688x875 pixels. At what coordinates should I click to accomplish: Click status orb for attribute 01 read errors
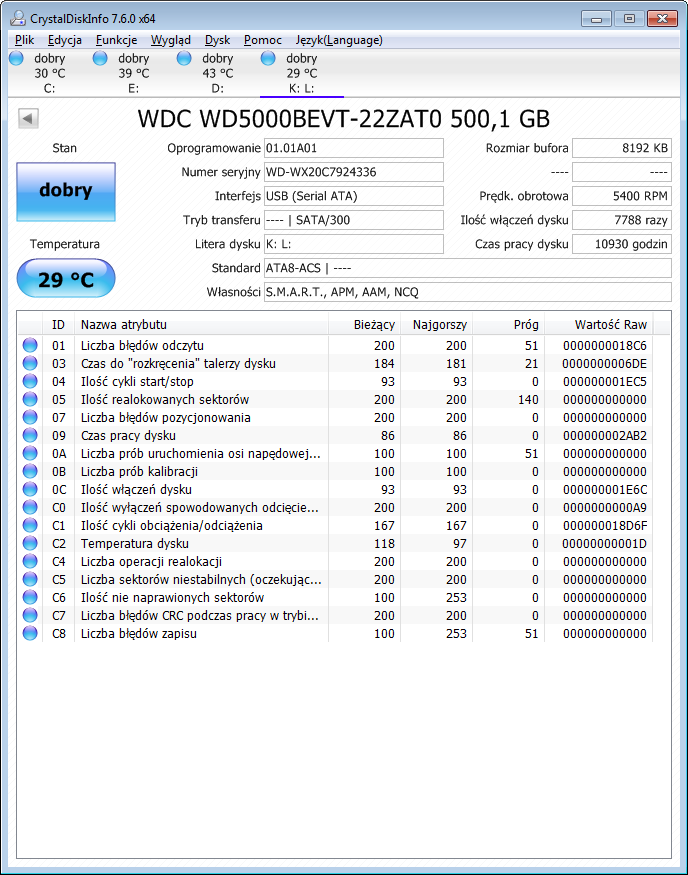coord(30,345)
